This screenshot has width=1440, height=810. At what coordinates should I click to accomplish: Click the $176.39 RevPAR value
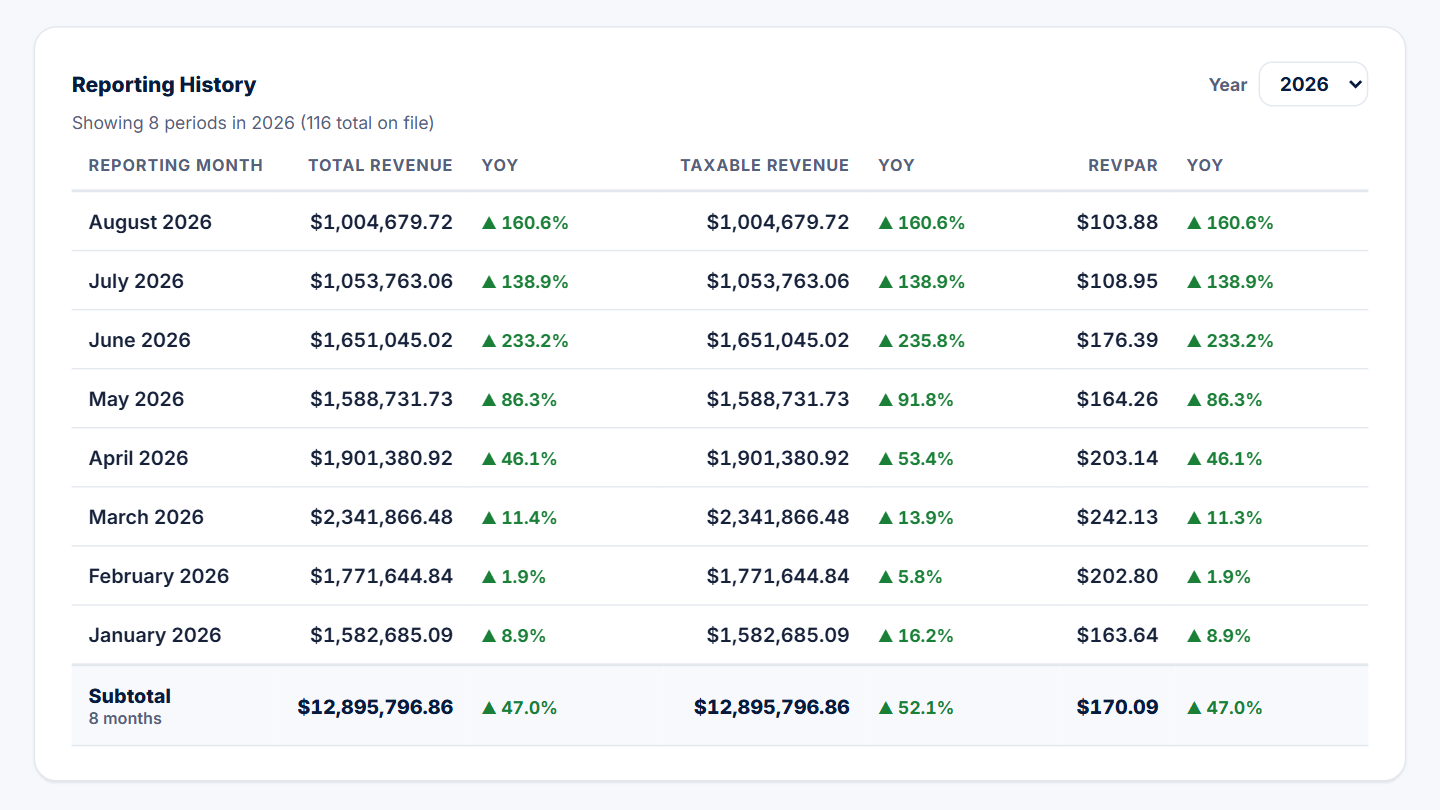coord(1117,340)
